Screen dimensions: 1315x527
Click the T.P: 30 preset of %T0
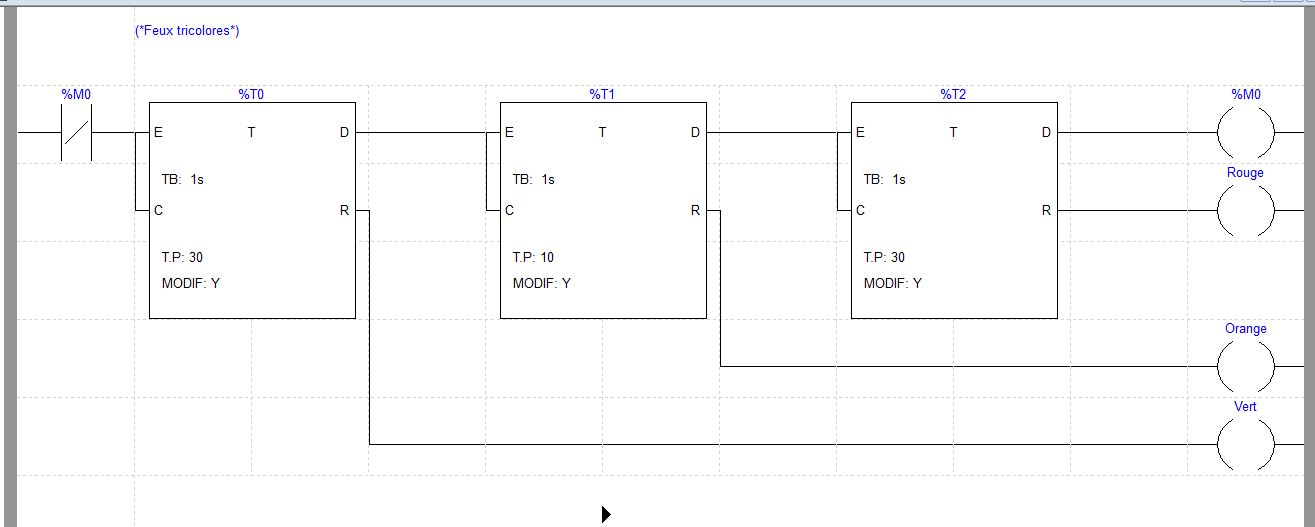182,258
